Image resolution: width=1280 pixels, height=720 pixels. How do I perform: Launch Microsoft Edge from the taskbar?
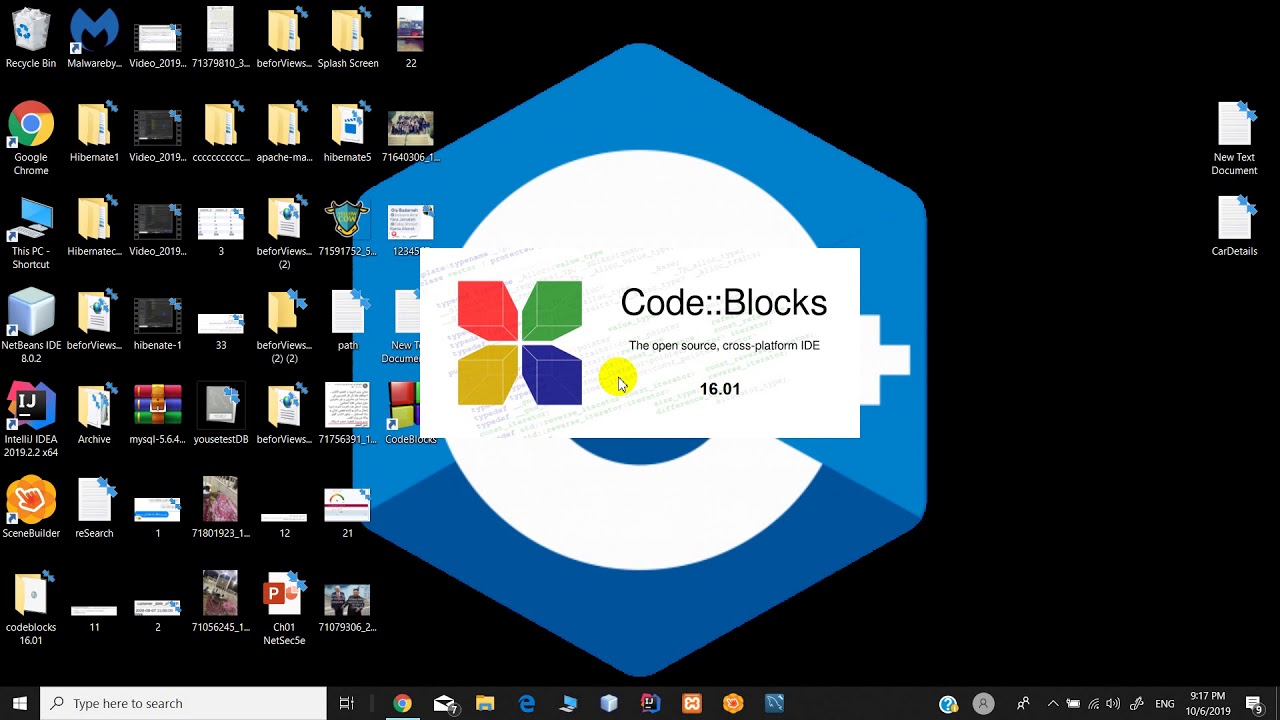(527, 703)
